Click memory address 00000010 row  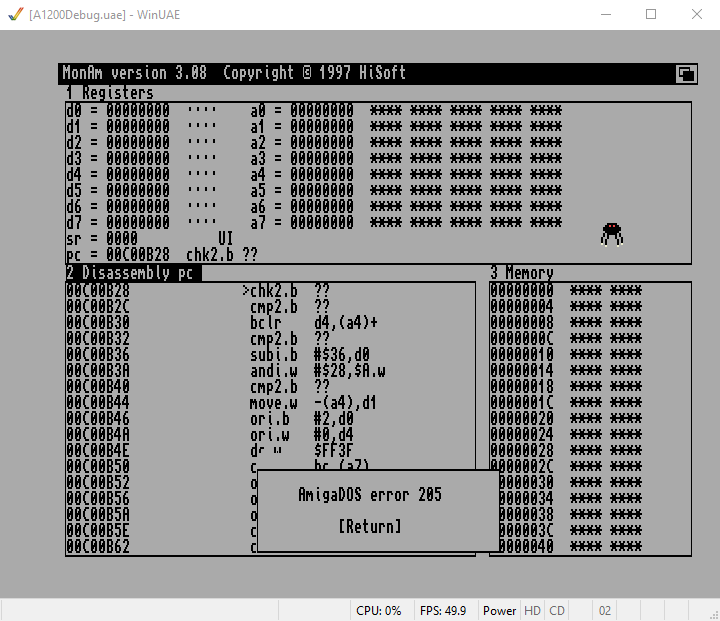tap(566, 355)
